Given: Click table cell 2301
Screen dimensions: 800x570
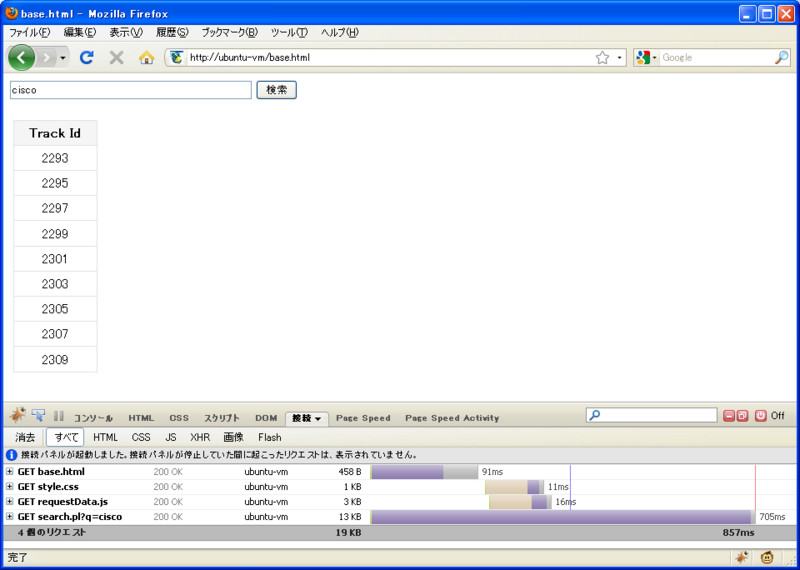Looking at the screenshot, I should coord(55,259).
